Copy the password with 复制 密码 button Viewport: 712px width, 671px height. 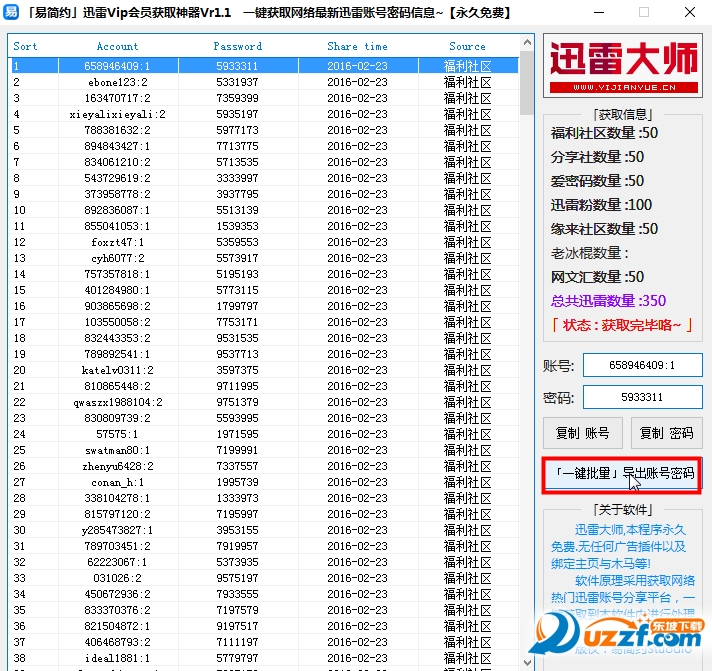point(666,433)
